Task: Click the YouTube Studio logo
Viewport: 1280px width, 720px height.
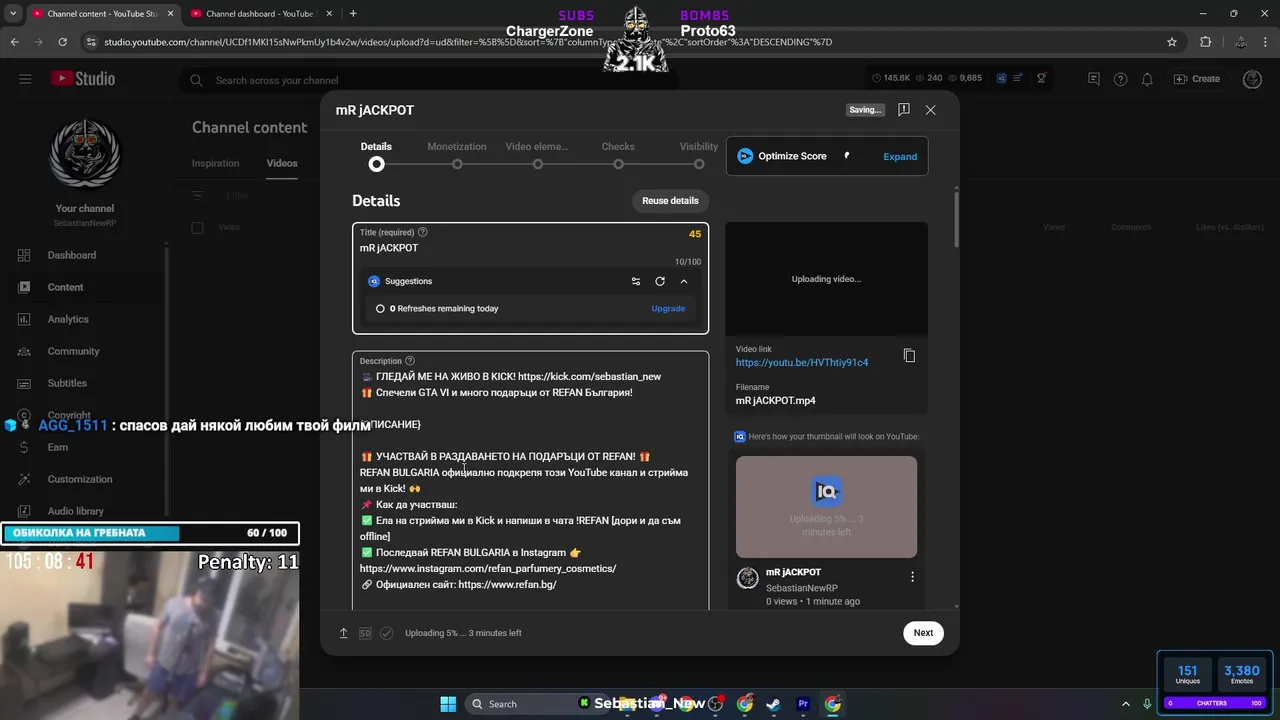Action: [x=83, y=79]
